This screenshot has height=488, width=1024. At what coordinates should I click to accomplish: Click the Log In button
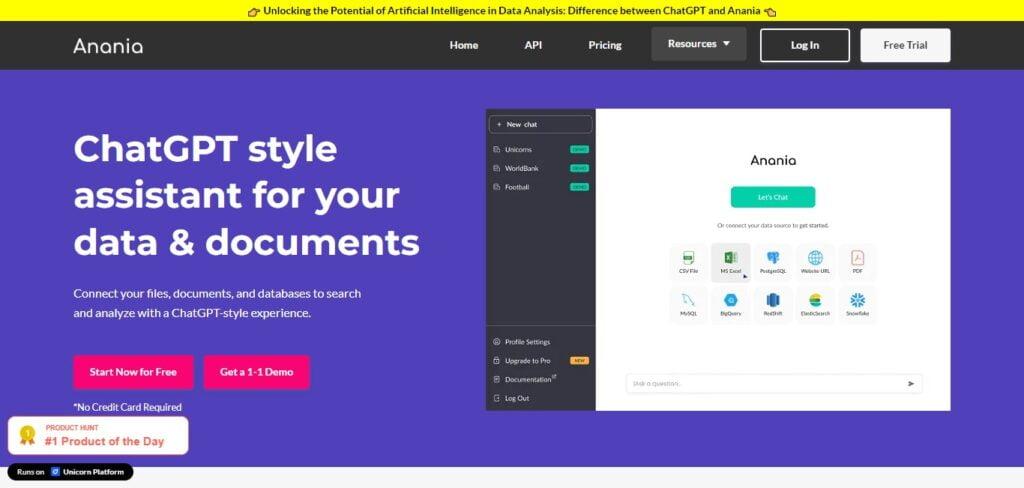click(x=805, y=45)
